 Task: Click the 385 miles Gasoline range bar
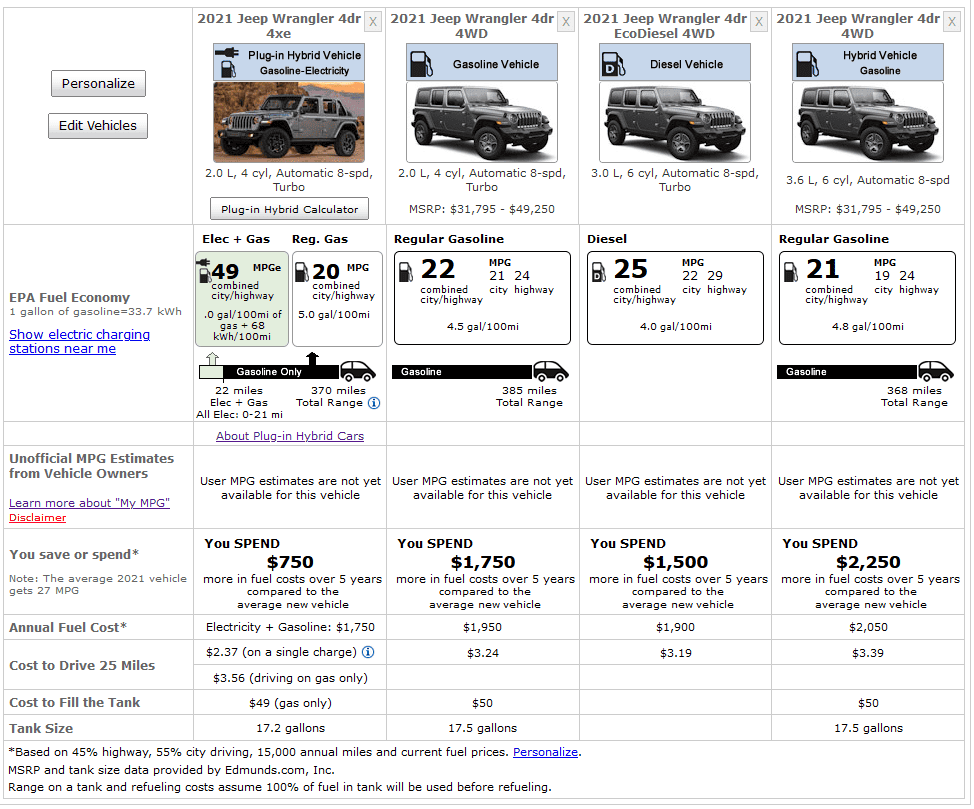(x=462, y=372)
